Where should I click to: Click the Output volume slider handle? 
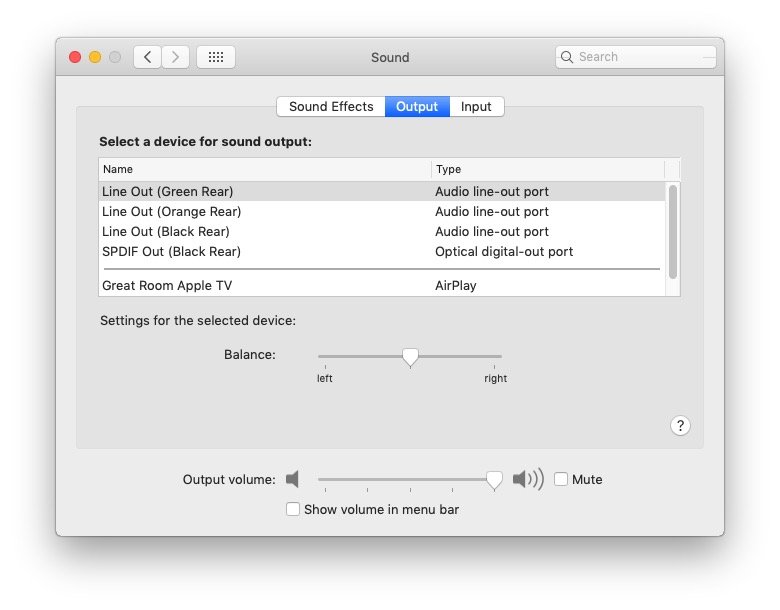pyautogui.click(x=494, y=481)
